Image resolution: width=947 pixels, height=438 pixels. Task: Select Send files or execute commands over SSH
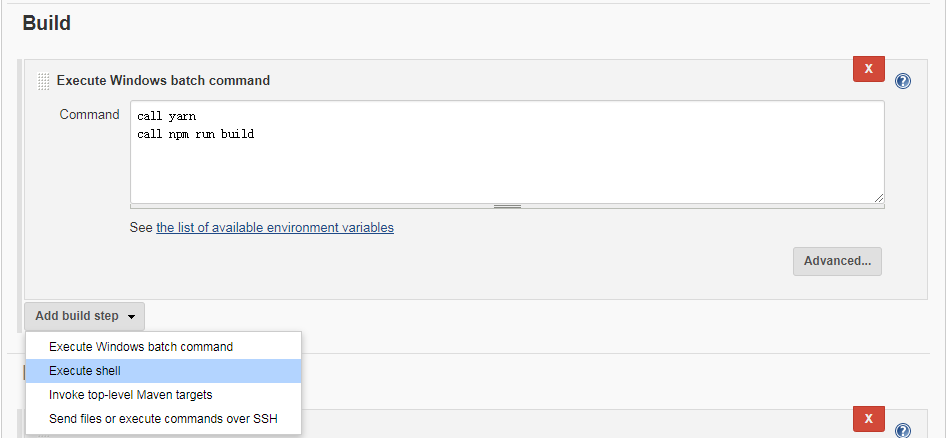163,419
